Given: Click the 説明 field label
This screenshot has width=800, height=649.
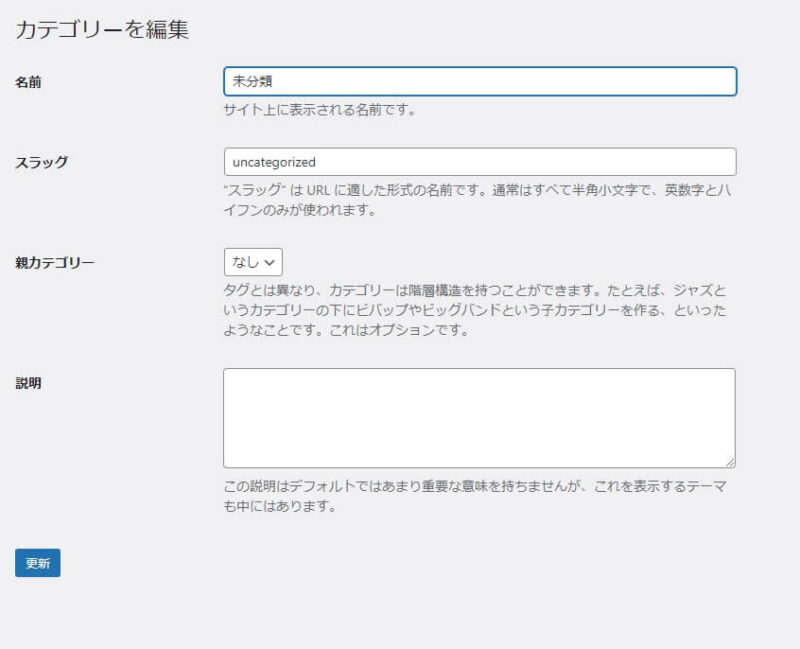Looking at the screenshot, I should 28,383.
